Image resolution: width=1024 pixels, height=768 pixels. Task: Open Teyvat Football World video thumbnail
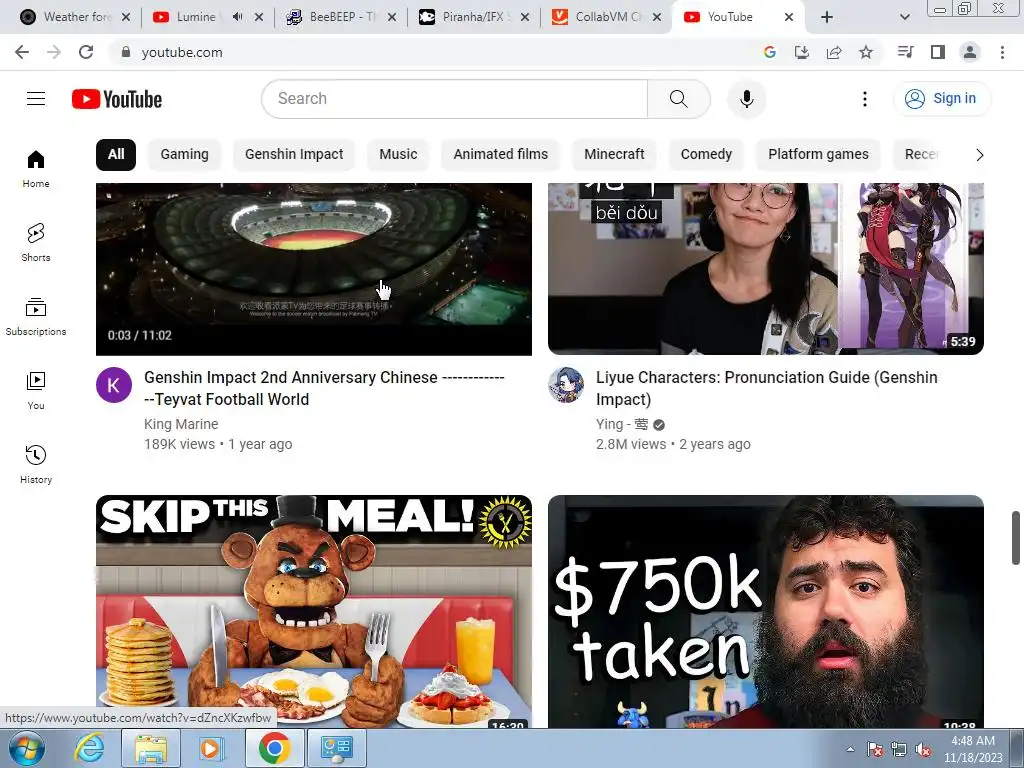coord(313,269)
